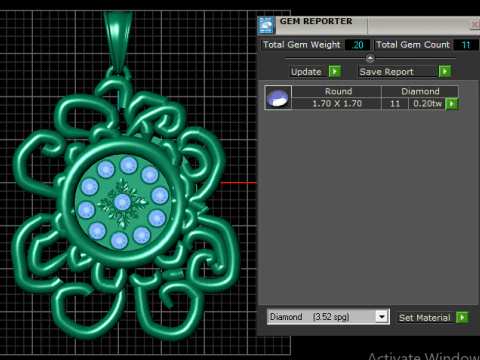Click the green arrow beside Update
This screenshot has width=480, height=360.
(335, 71)
